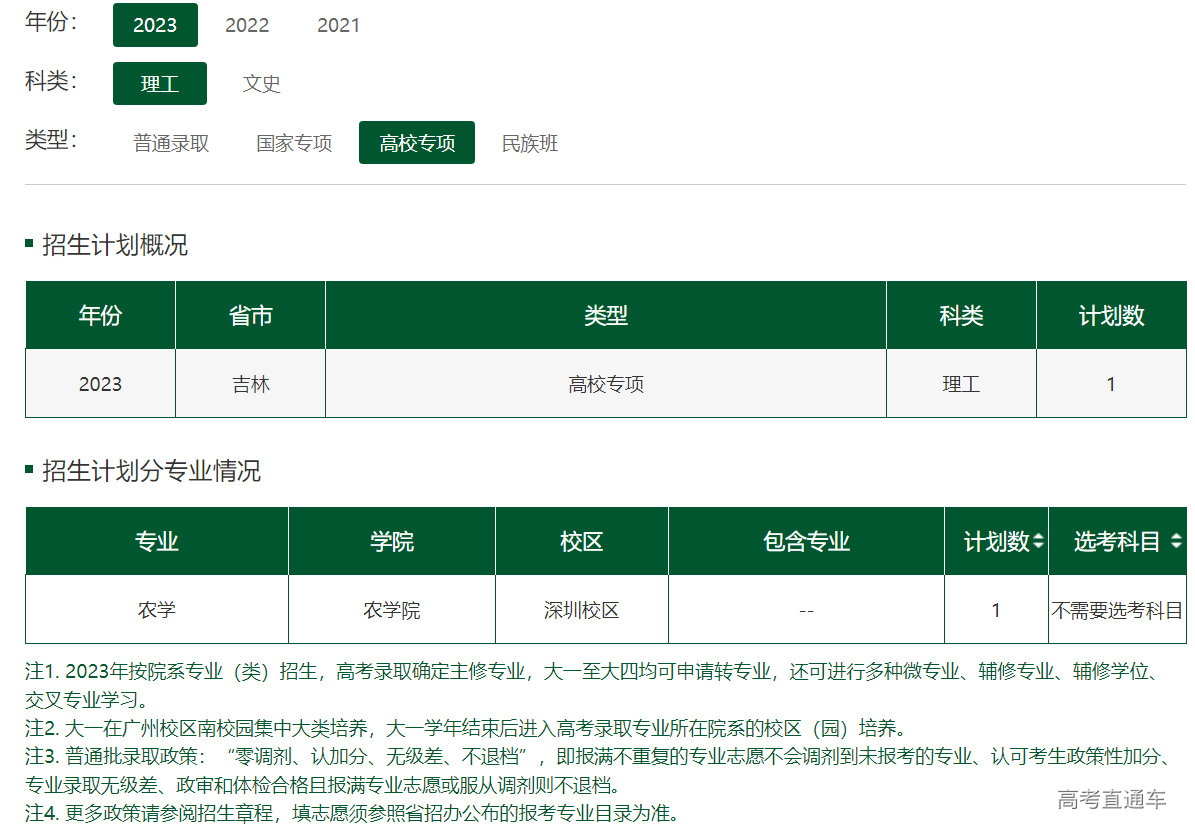Click the 不需要选考科目 cell
The height and width of the screenshot is (839, 1195).
pyautogui.click(x=1117, y=610)
